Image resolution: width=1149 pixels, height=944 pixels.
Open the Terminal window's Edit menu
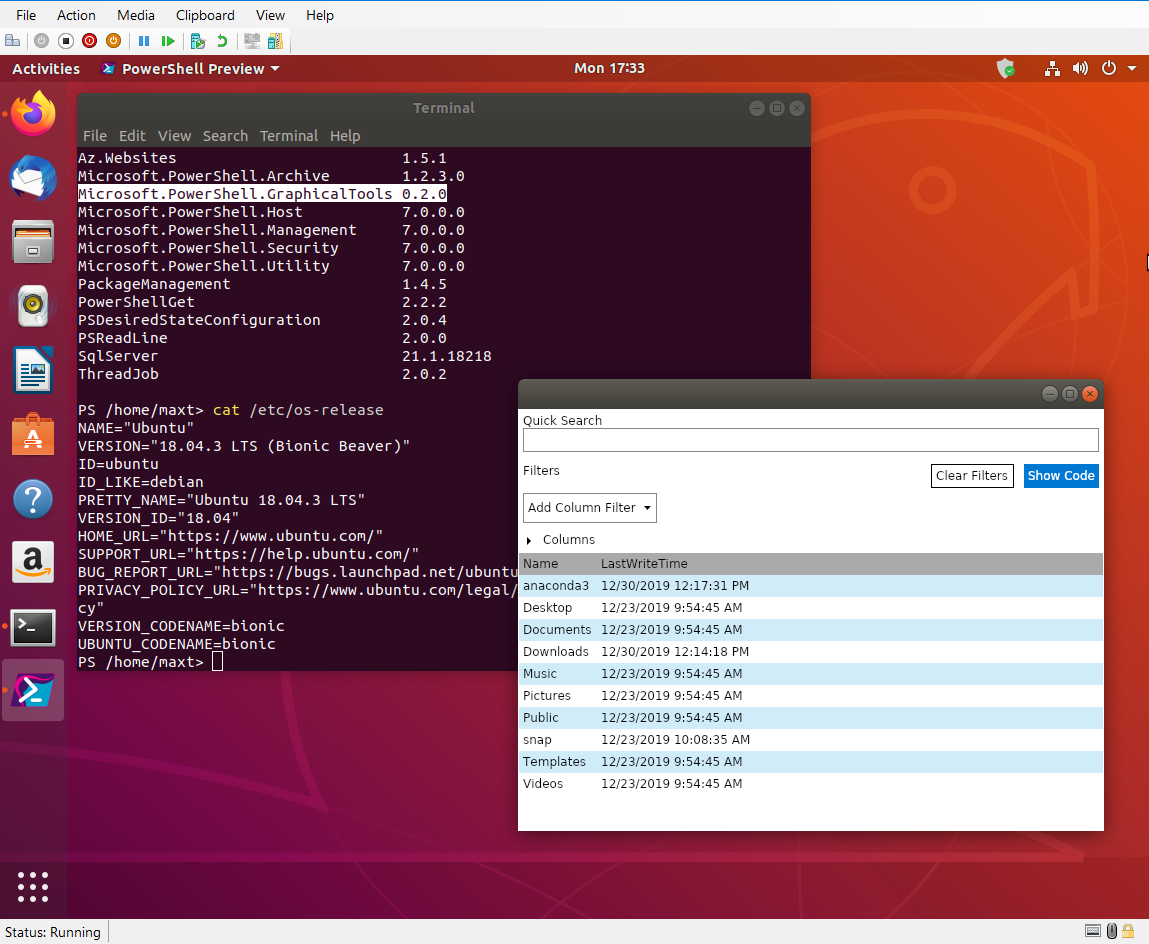coord(132,136)
